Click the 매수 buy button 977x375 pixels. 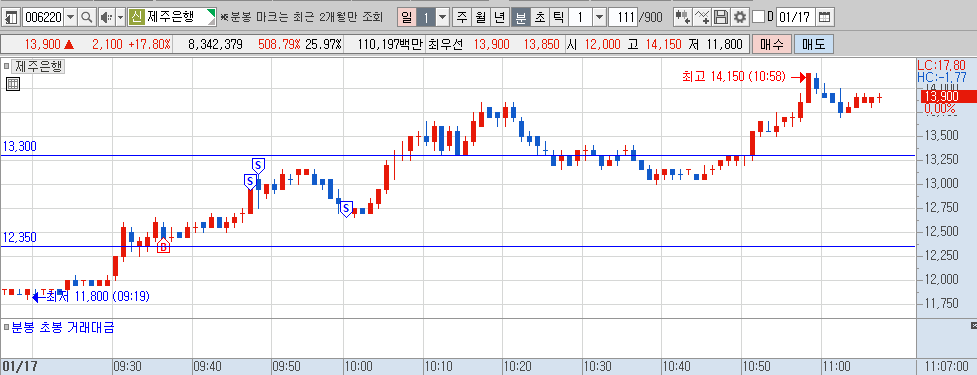pyautogui.click(x=772, y=44)
